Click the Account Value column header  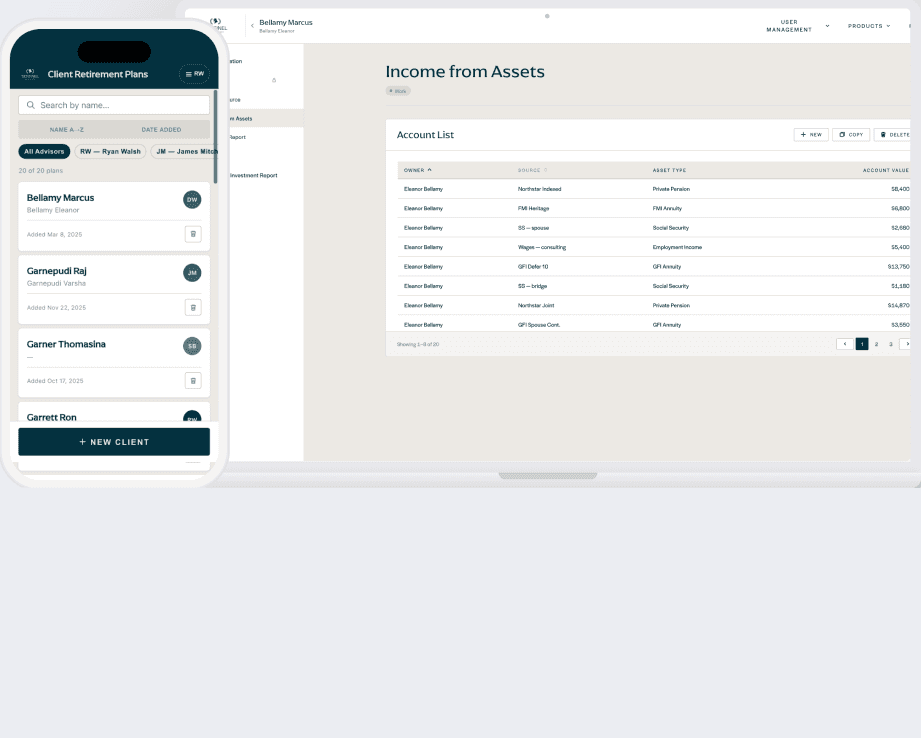pyautogui.click(x=886, y=170)
